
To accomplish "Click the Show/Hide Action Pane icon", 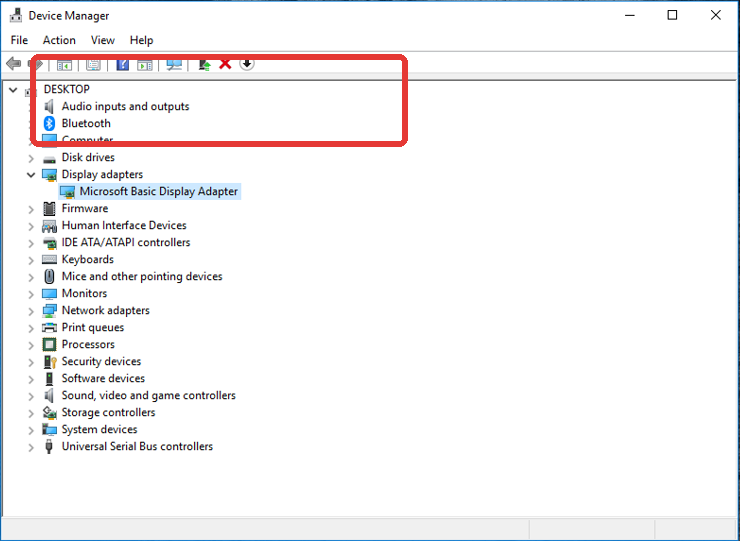I will pos(145,65).
